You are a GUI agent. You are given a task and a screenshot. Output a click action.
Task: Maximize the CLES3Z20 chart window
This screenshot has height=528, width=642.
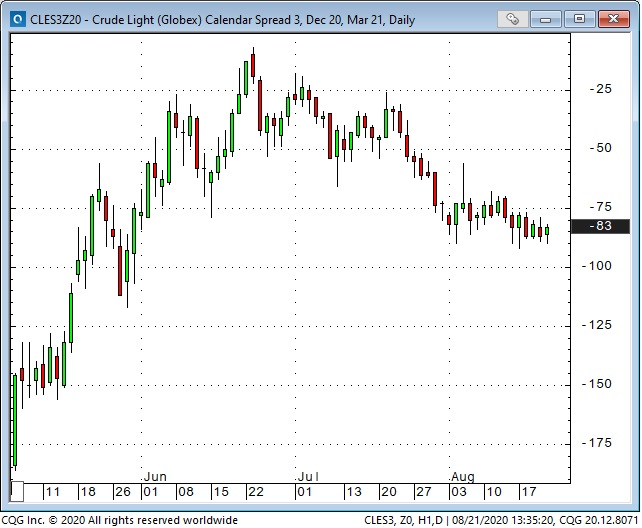[x=579, y=19]
